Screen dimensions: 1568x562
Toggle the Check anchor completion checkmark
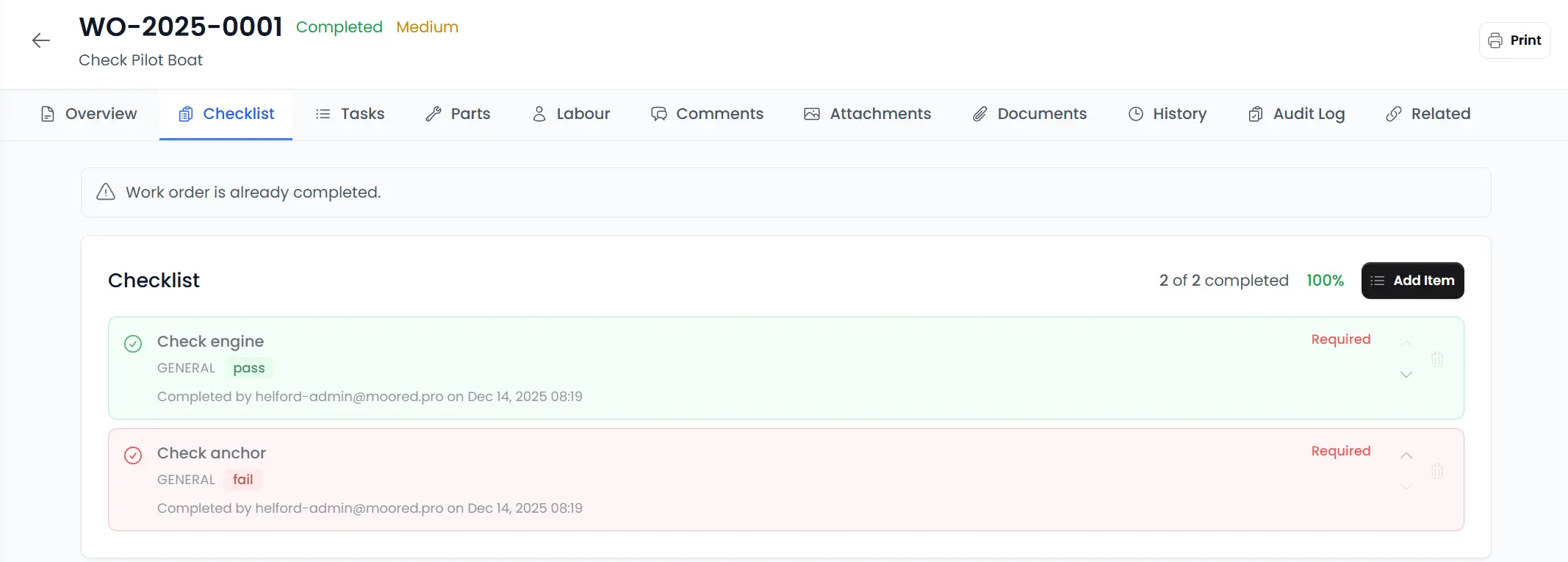tap(133, 455)
